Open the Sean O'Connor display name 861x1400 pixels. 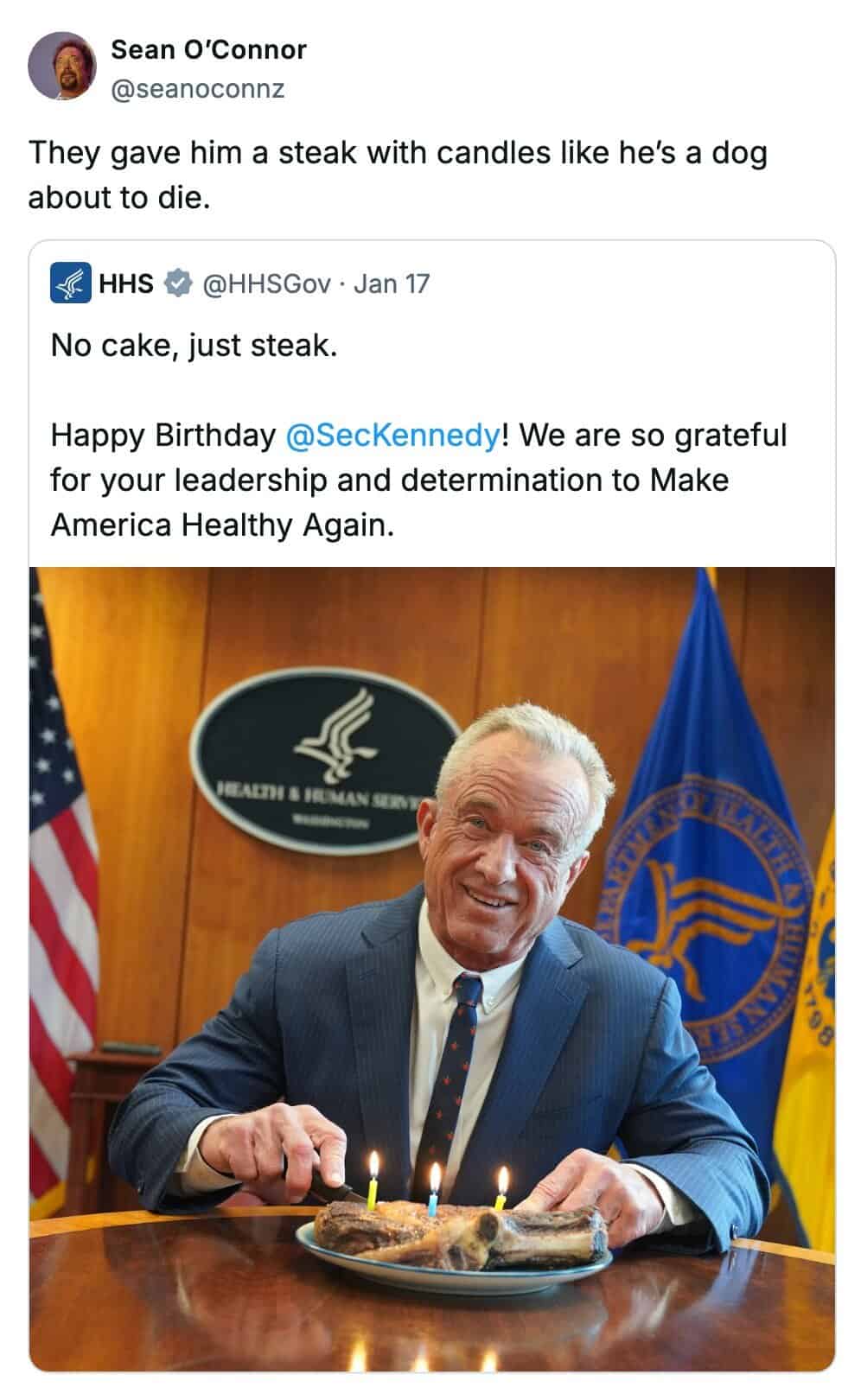[x=208, y=50]
